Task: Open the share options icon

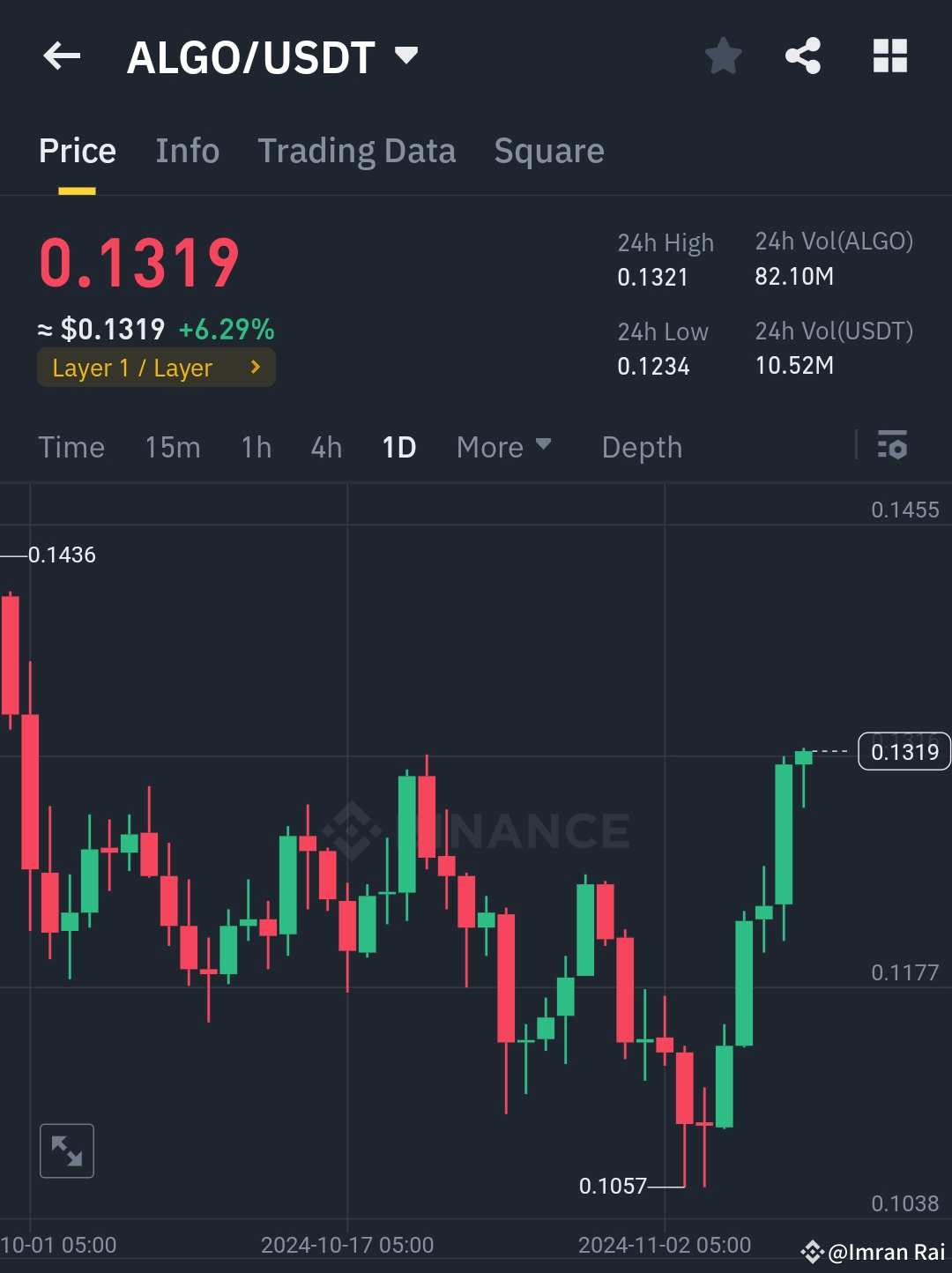Action: point(803,56)
